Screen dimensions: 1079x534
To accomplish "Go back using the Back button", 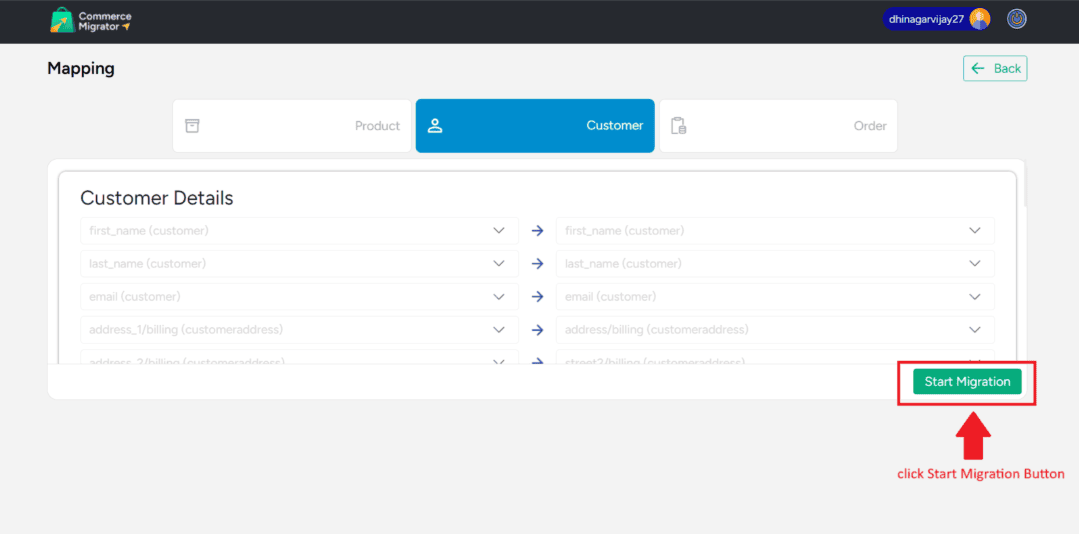I will 995,68.
